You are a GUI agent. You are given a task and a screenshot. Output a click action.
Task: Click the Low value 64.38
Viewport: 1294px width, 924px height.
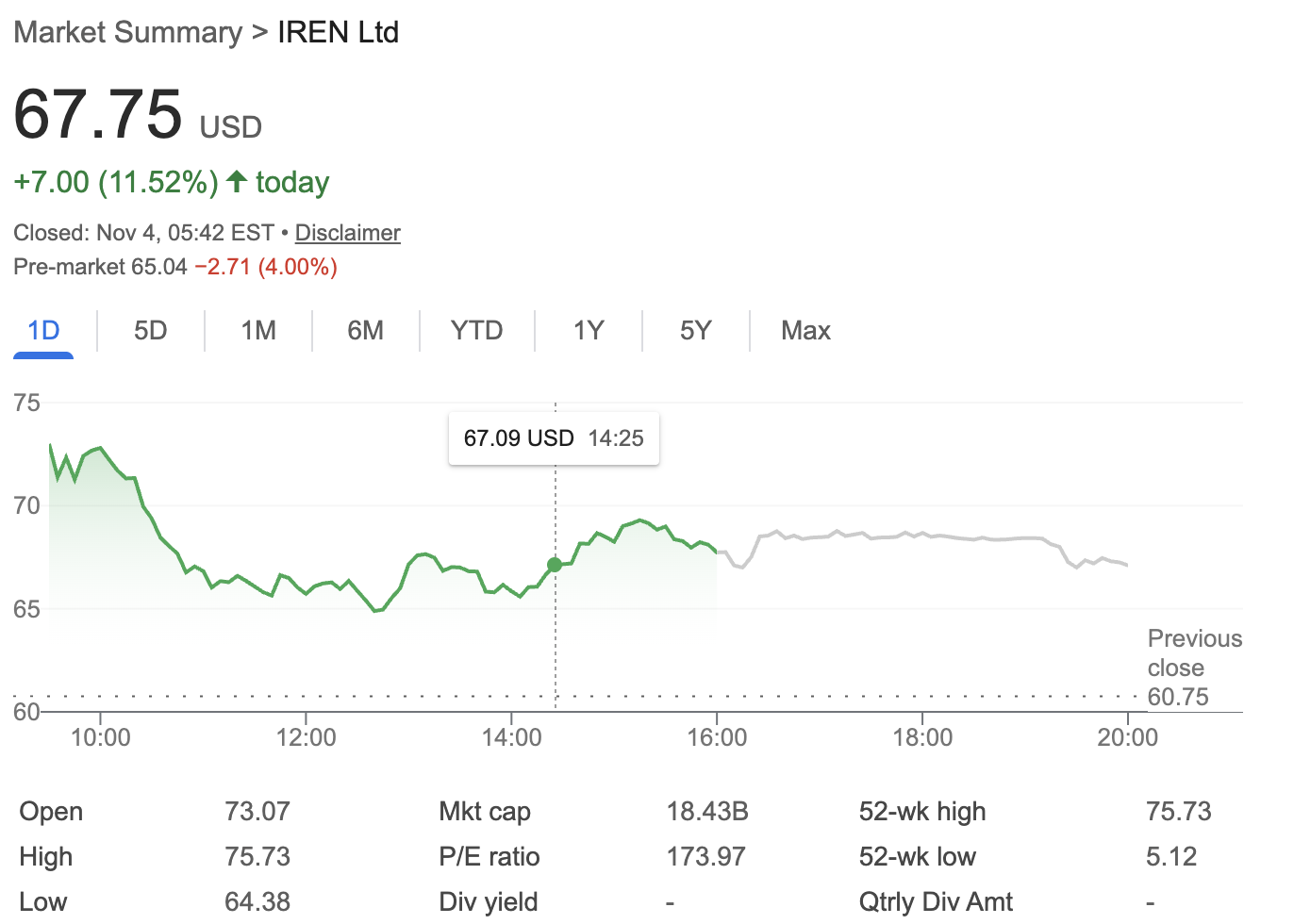pyautogui.click(x=257, y=902)
